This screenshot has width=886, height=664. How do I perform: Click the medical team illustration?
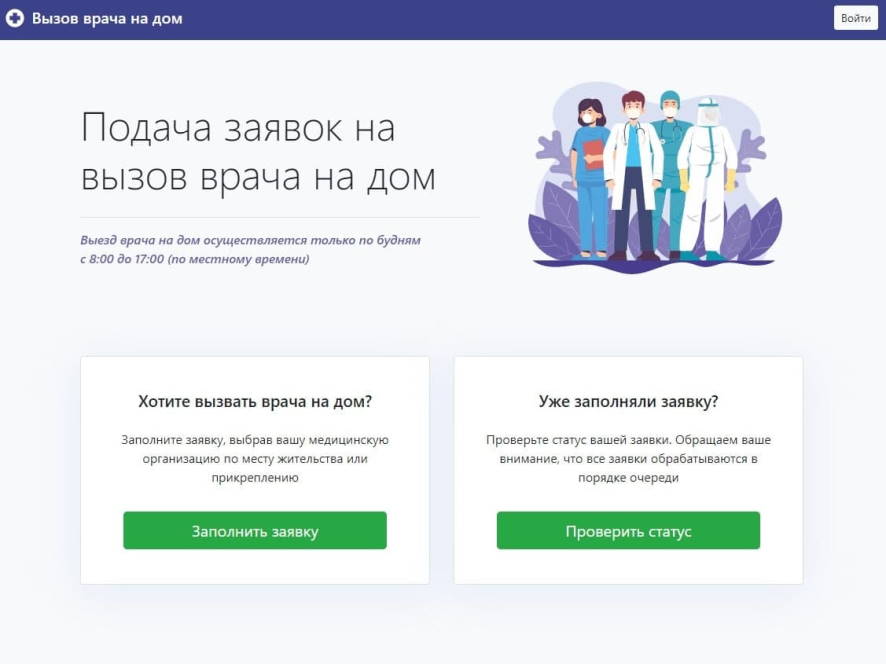point(655,178)
